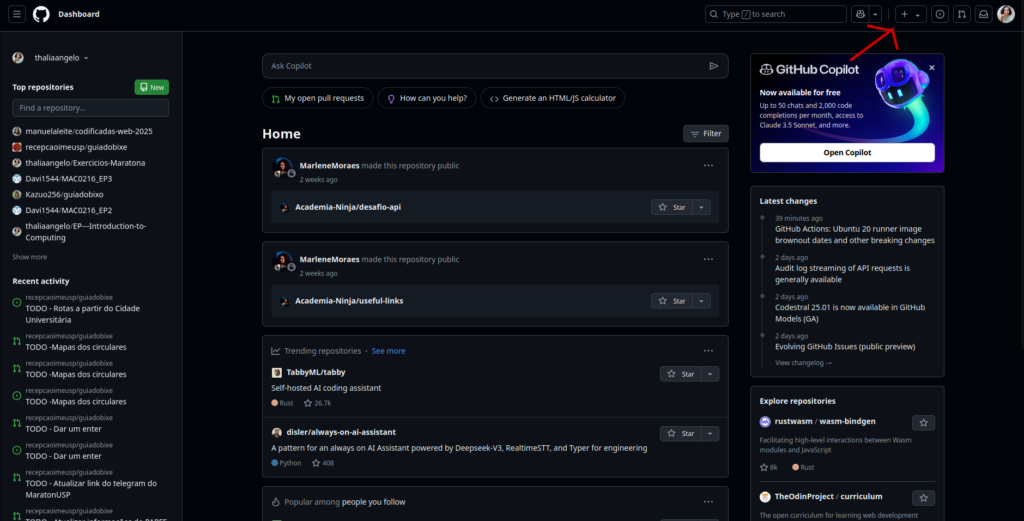
Task: Click View changelog link
Action: coord(803,362)
